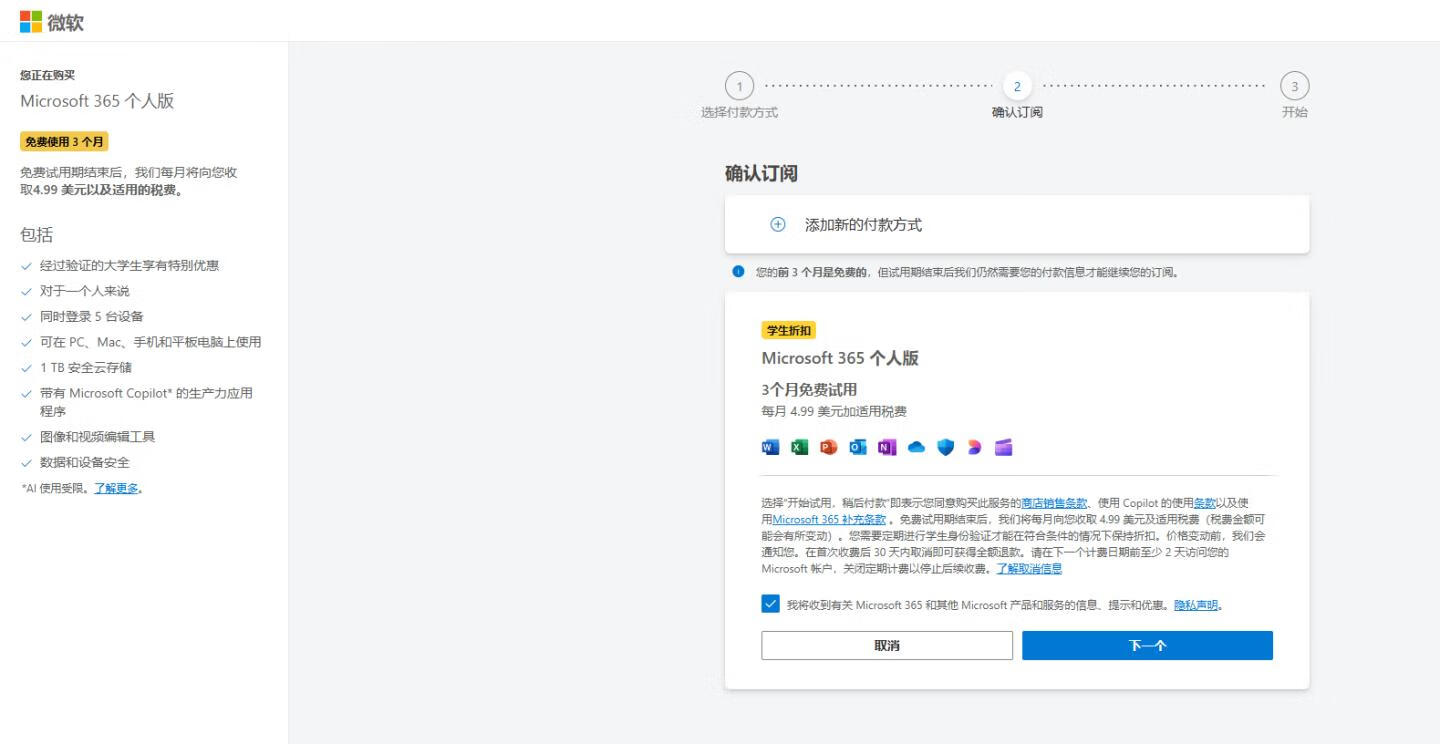Click the OneNote app icon

(x=887, y=447)
